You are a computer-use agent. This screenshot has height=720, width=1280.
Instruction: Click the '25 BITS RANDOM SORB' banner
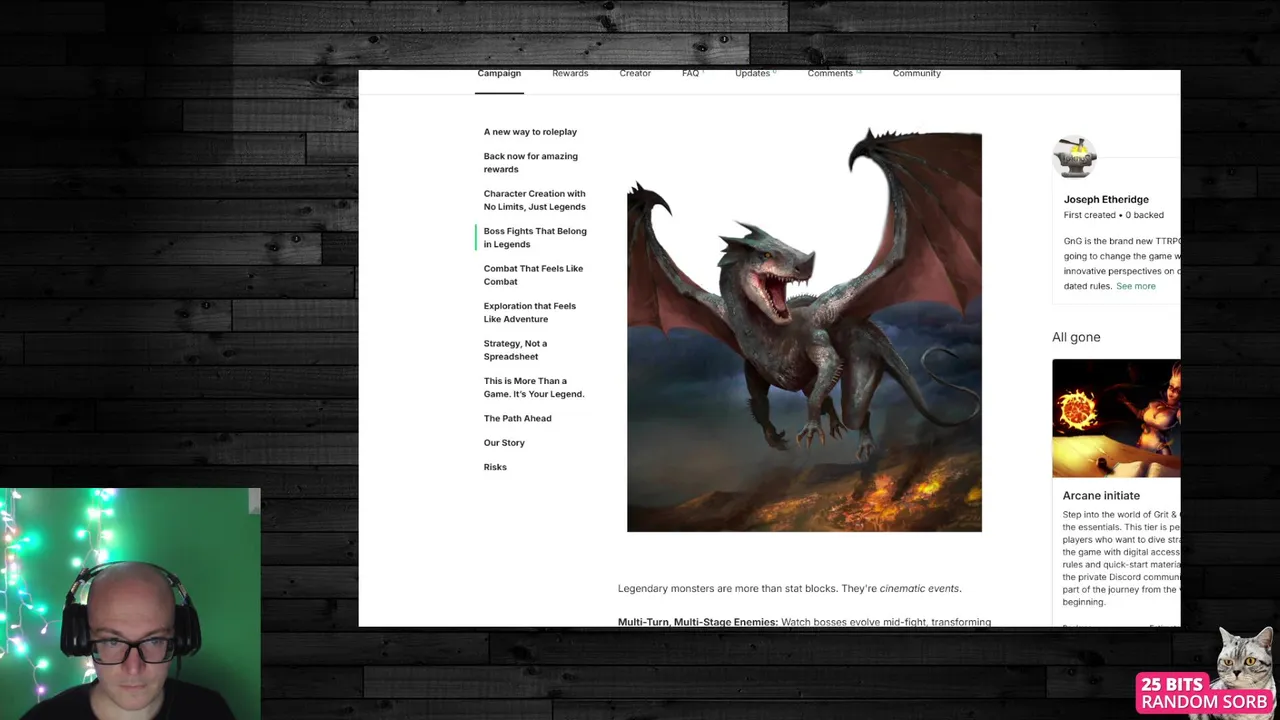[x=1205, y=693]
